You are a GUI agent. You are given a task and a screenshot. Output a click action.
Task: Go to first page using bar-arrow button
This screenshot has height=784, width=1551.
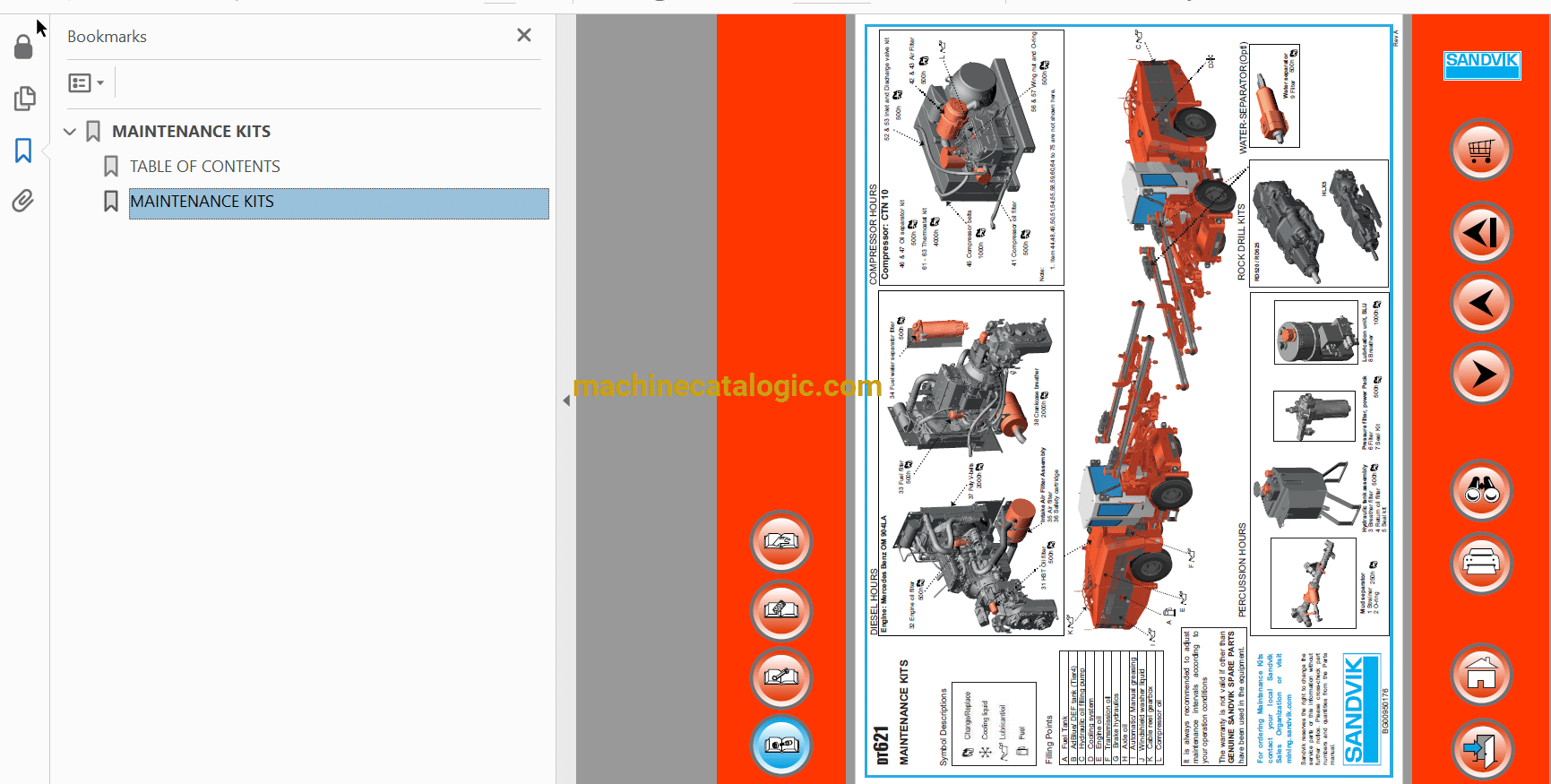coord(1481,233)
